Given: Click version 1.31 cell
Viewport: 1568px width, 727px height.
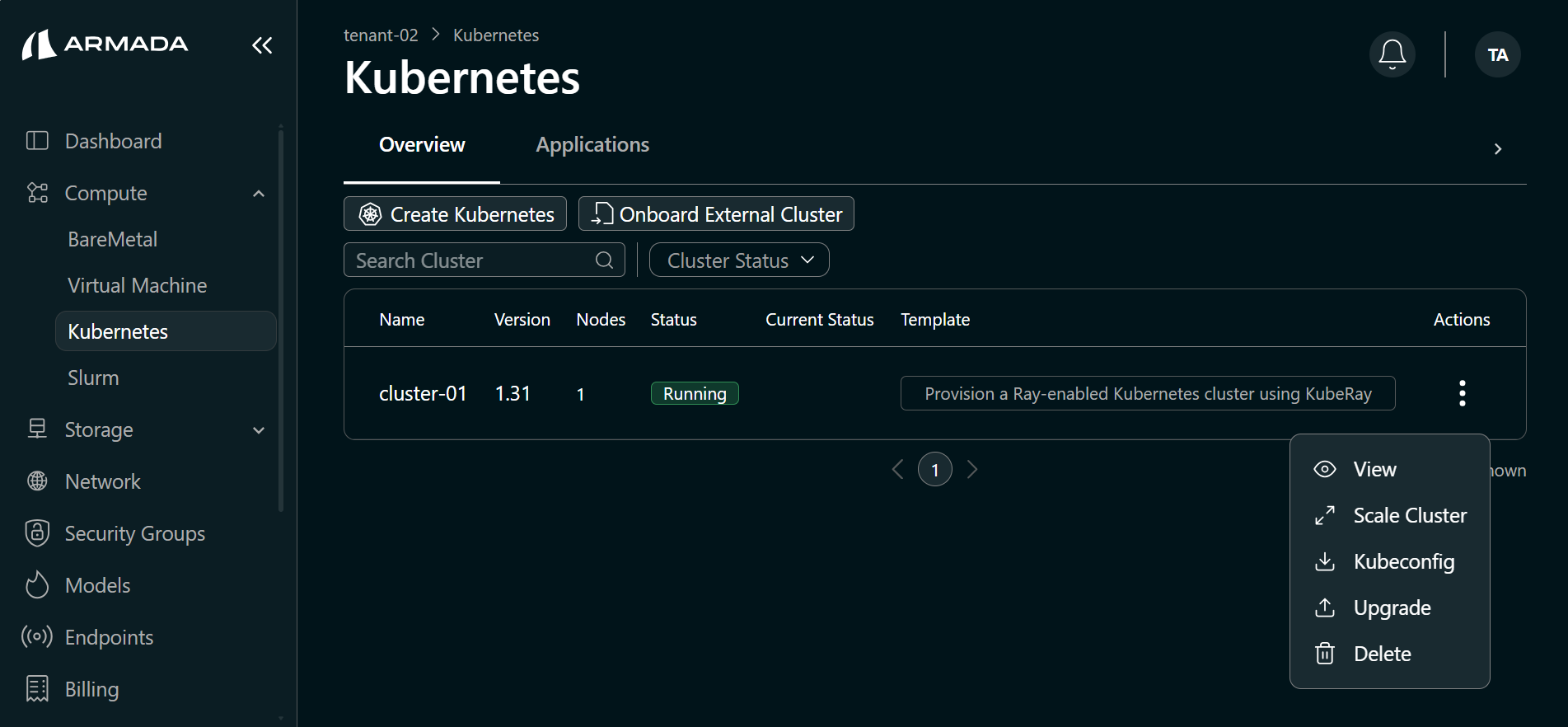Looking at the screenshot, I should click(513, 394).
